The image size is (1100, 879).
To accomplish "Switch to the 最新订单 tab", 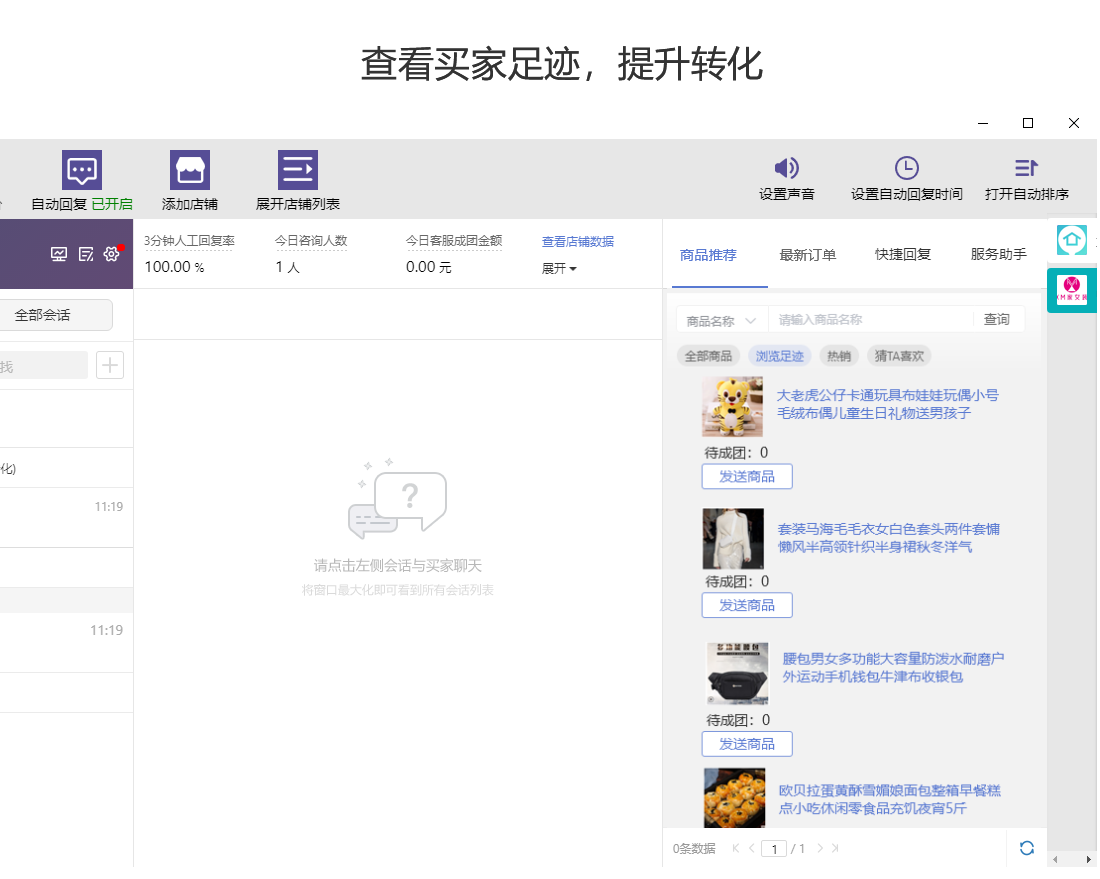I will pyautogui.click(x=807, y=255).
